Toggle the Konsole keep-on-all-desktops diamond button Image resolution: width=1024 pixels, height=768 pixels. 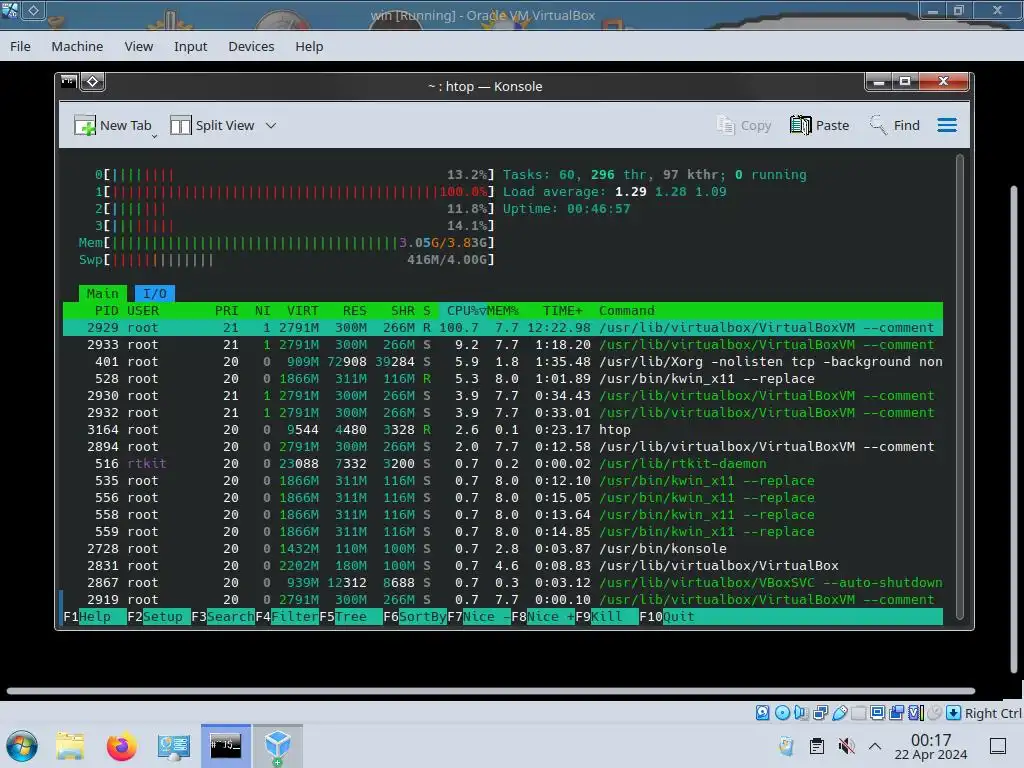[x=92, y=82]
